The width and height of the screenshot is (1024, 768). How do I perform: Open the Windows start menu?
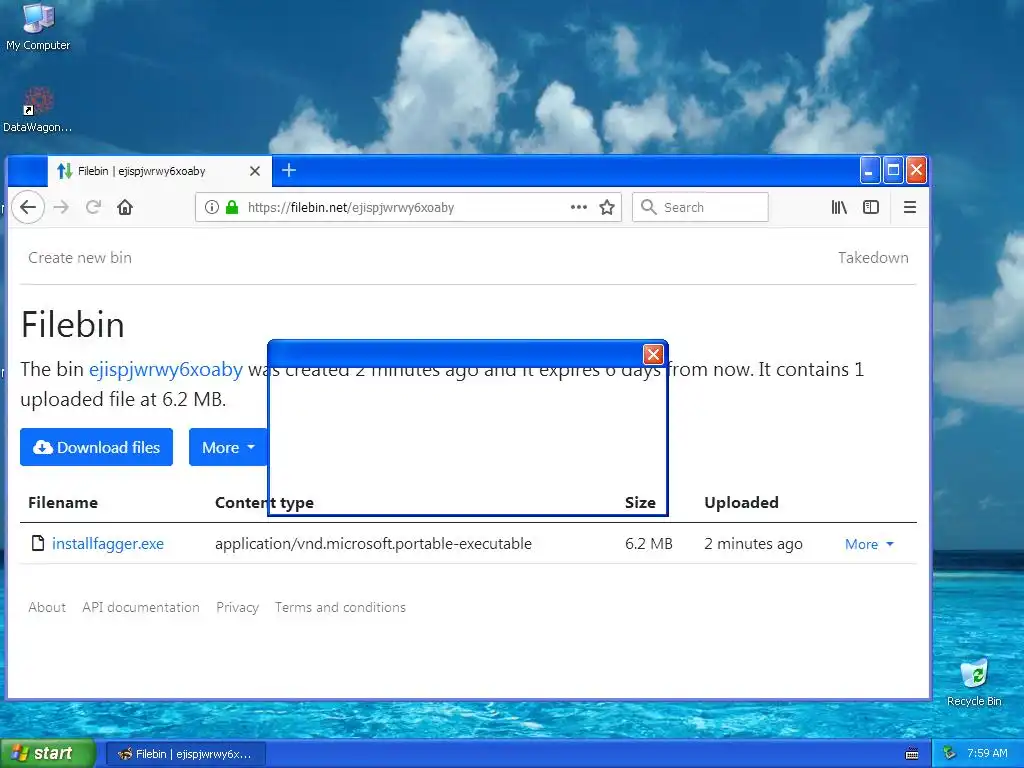tap(47, 753)
